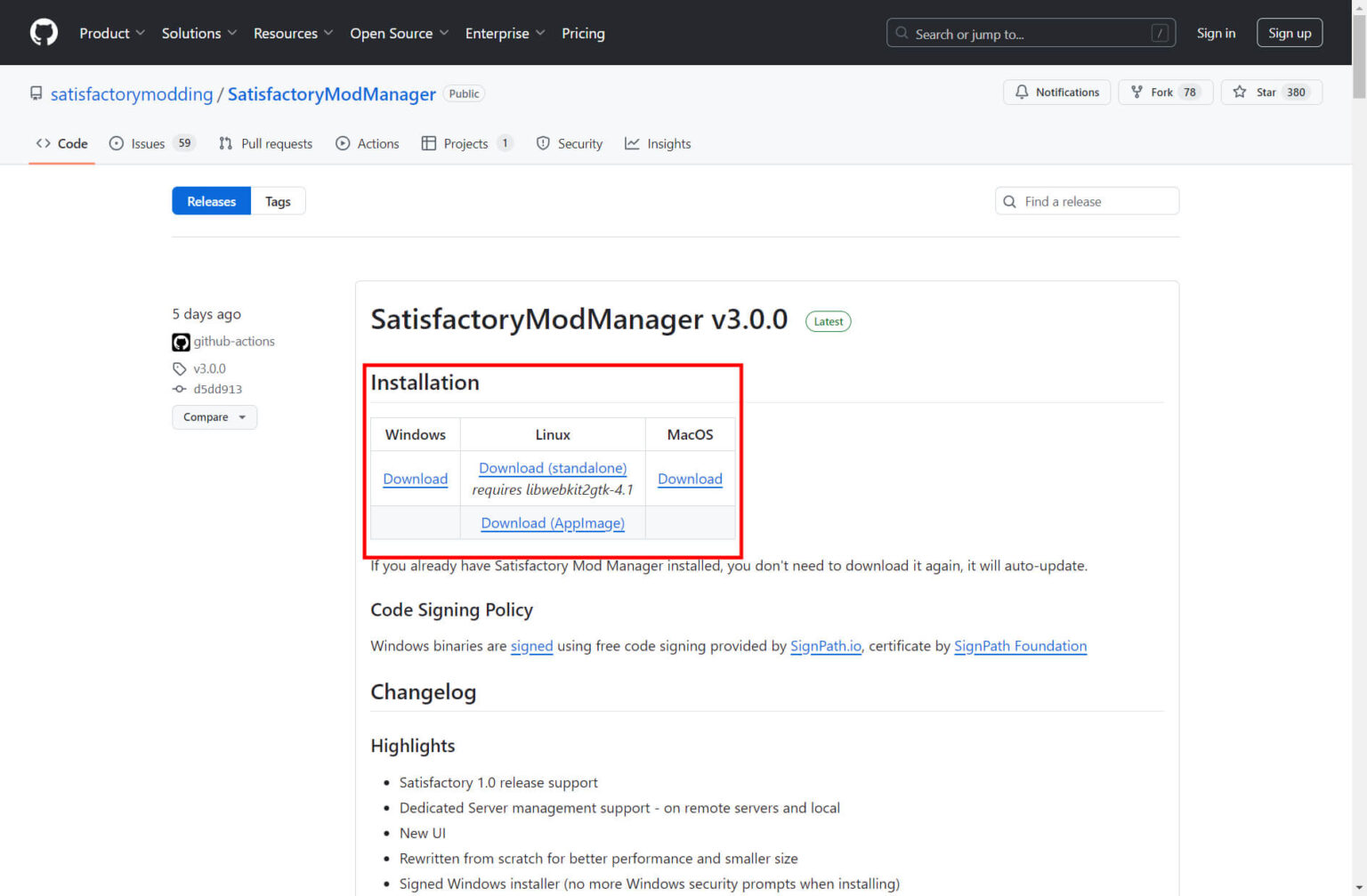Click the GitHub logo in the top left

43,32
